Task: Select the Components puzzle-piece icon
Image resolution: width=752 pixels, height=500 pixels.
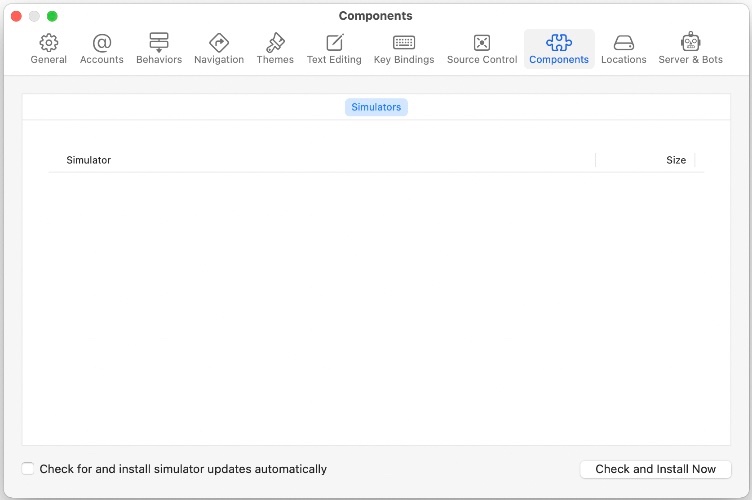Action: tap(559, 43)
